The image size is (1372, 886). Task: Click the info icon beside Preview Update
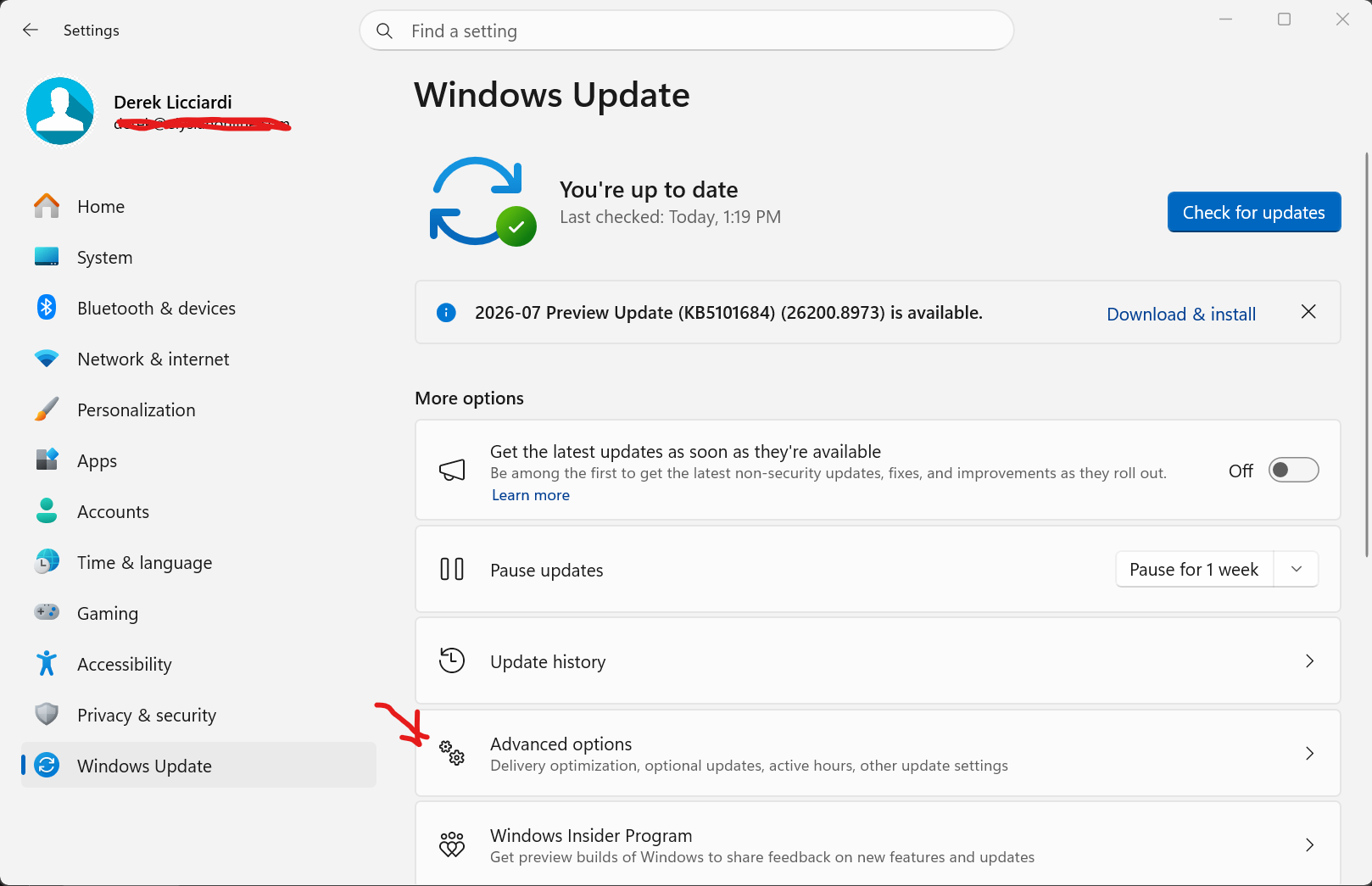[446, 313]
